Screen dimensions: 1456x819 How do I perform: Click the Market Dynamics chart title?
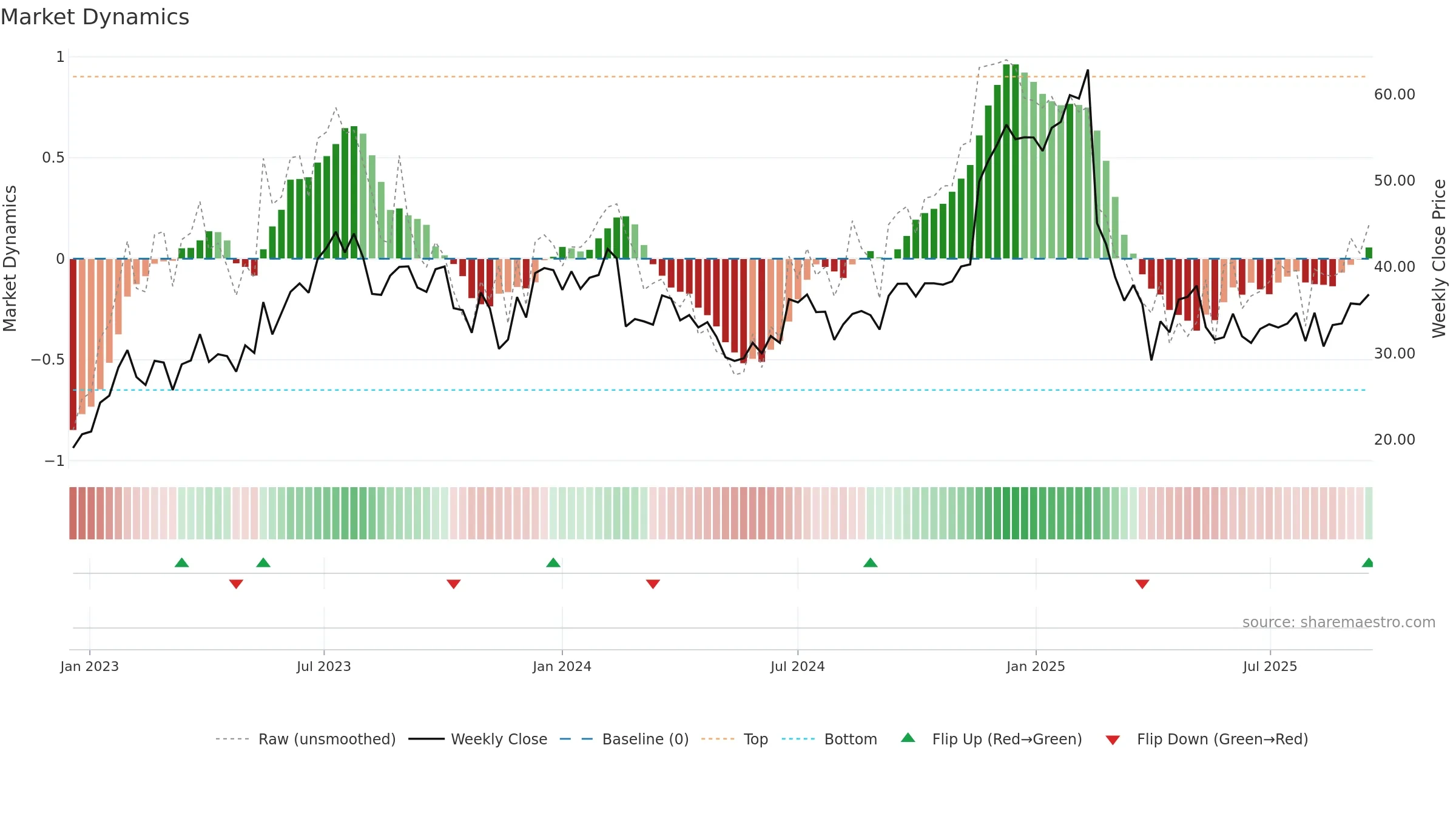[x=95, y=17]
